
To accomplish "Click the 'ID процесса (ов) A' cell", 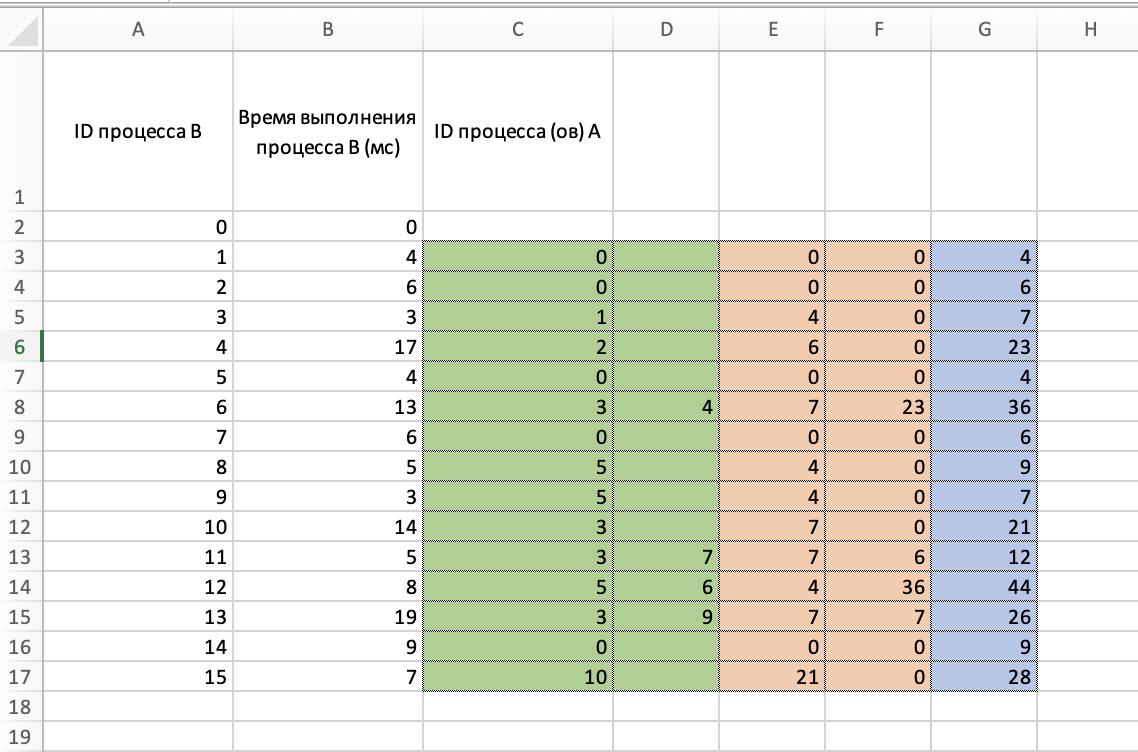I will 517,131.
